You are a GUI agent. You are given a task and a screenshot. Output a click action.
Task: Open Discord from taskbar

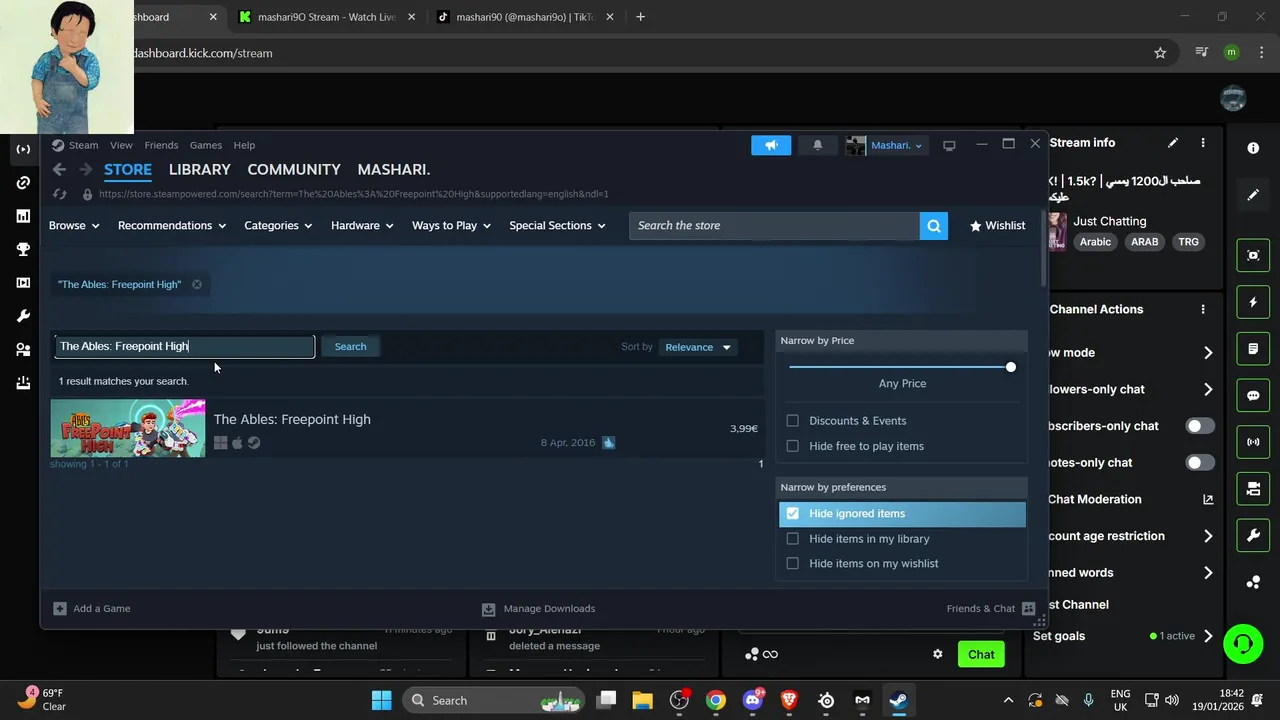coord(753,700)
